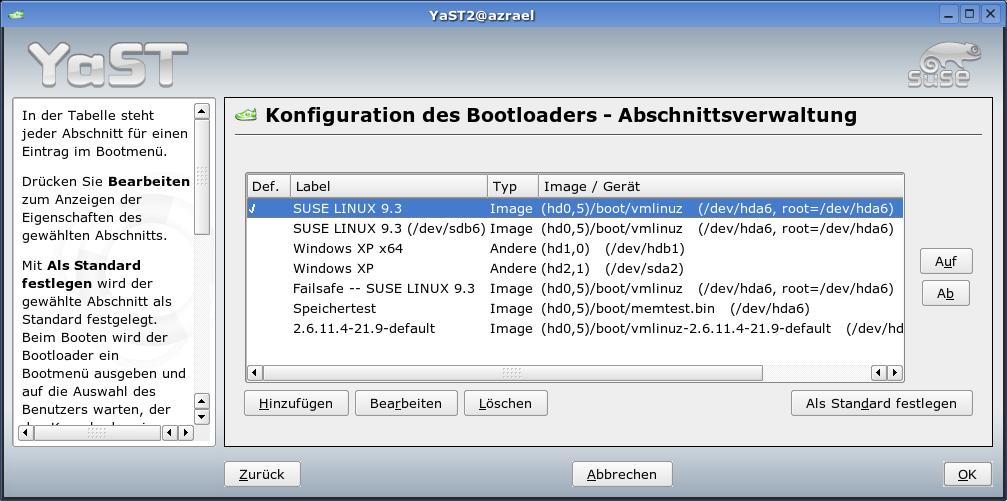The image size is (1007, 501).
Task: Click help panel bottom scroll down arrow
Action: [x=202, y=417]
